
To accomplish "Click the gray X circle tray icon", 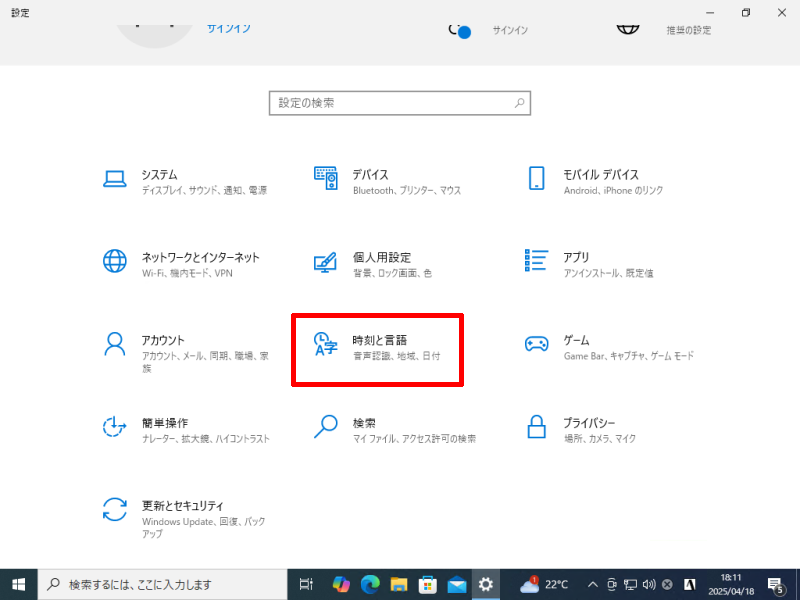I will pos(667,585).
